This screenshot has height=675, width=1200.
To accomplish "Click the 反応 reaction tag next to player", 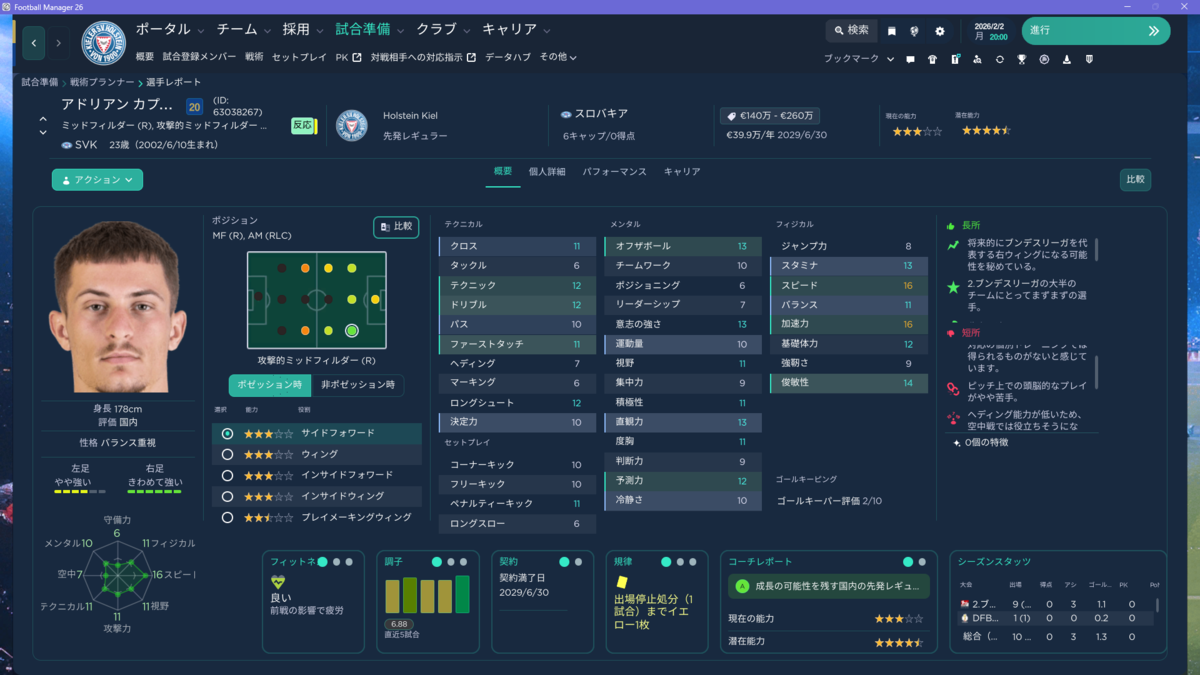I will [303, 125].
